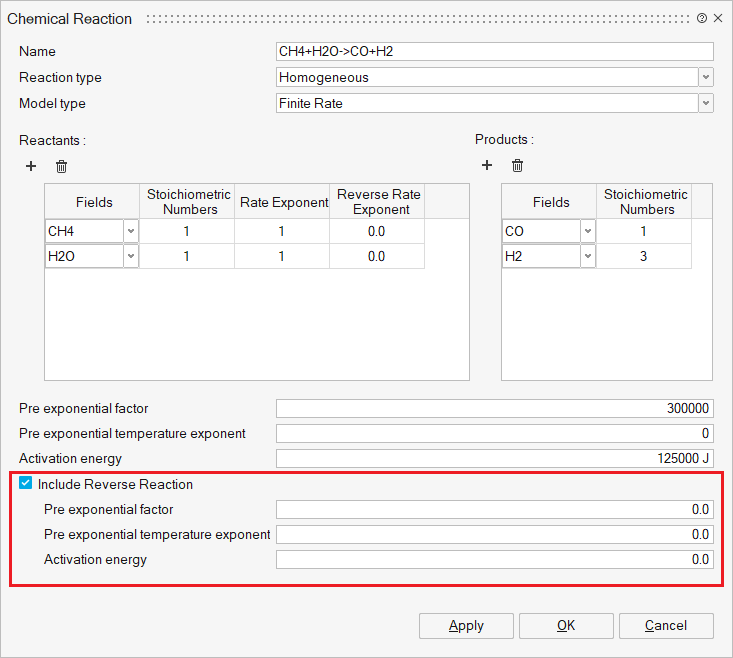Click forward Activation energy field
Image resolution: width=733 pixels, height=658 pixels.
pyautogui.click(x=494, y=459)
